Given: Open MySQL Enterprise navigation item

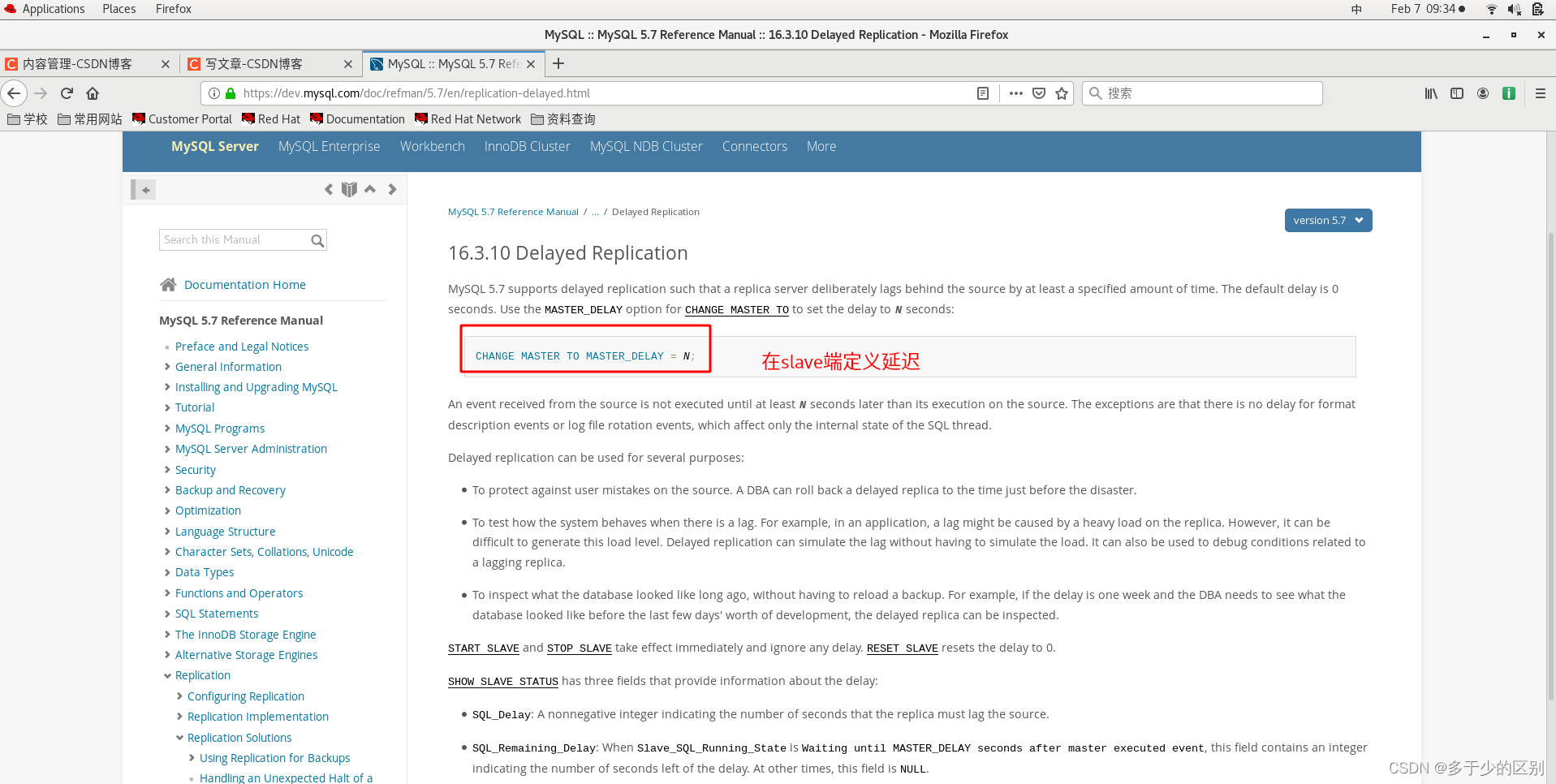Looking at the screenshot, I should pos(329,146).
